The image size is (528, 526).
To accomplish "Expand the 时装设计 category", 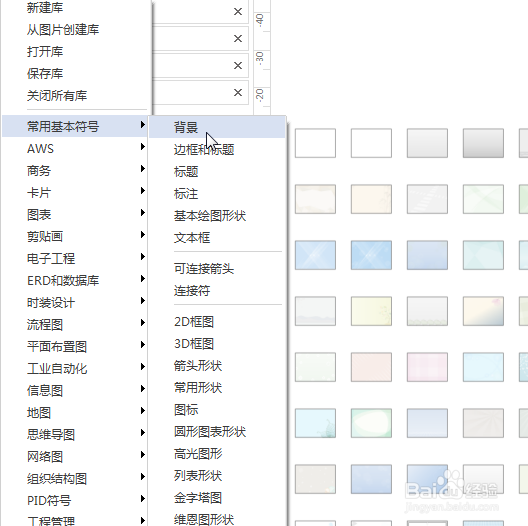I will [x=75, y=302].
